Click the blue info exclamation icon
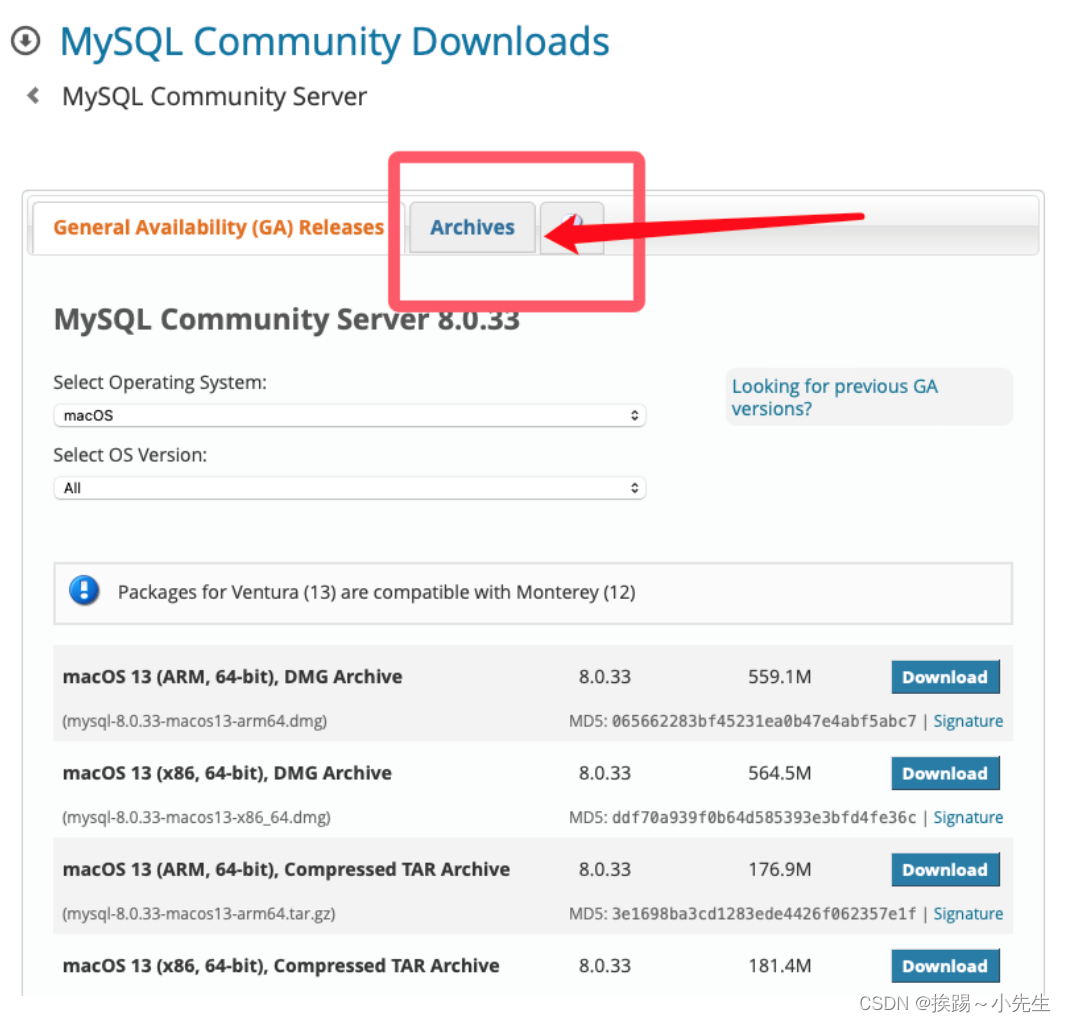Image resolution: width=1066 pixels, height=1022 pixels. pos(84,590)
